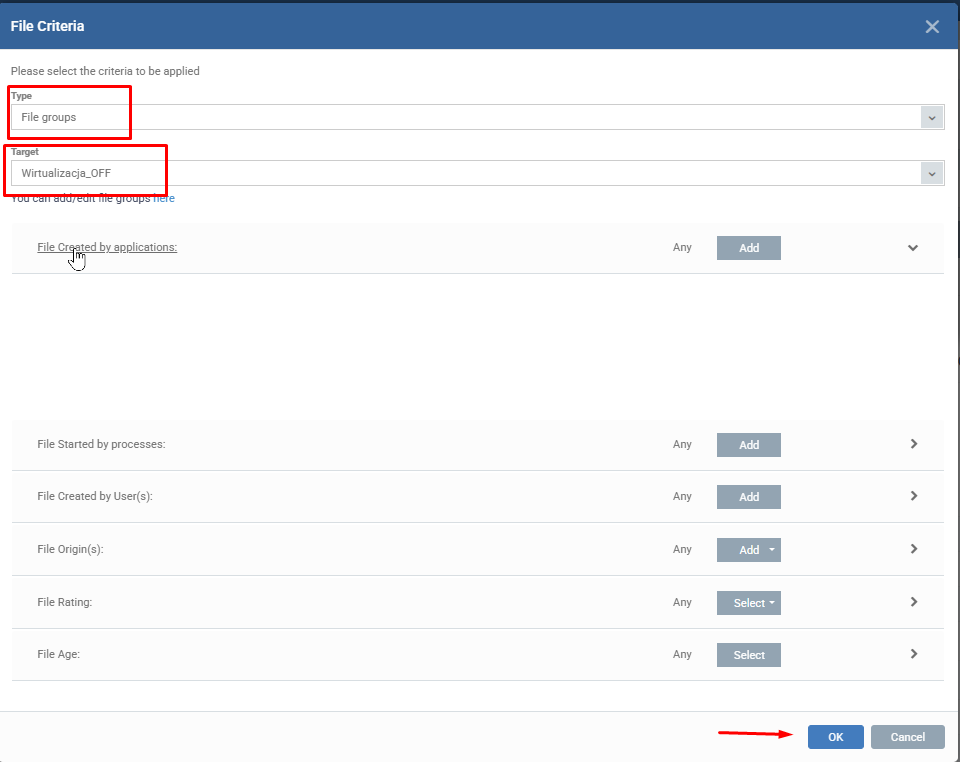Click the Target dropdown arrow icon
Screen dimensions: 960x762
(x=932, y=173)
